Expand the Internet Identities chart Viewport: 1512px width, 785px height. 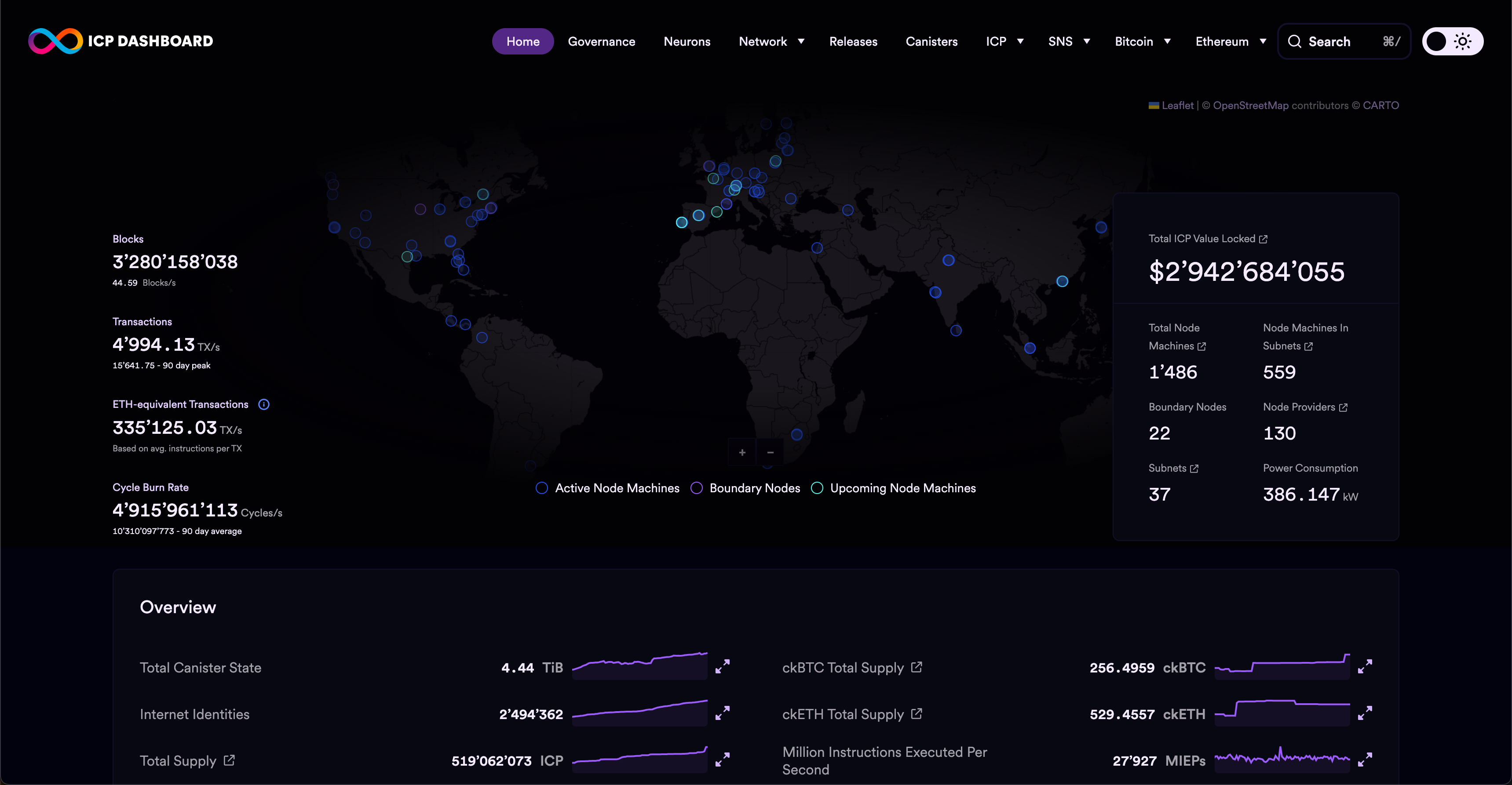coord(722,713)
